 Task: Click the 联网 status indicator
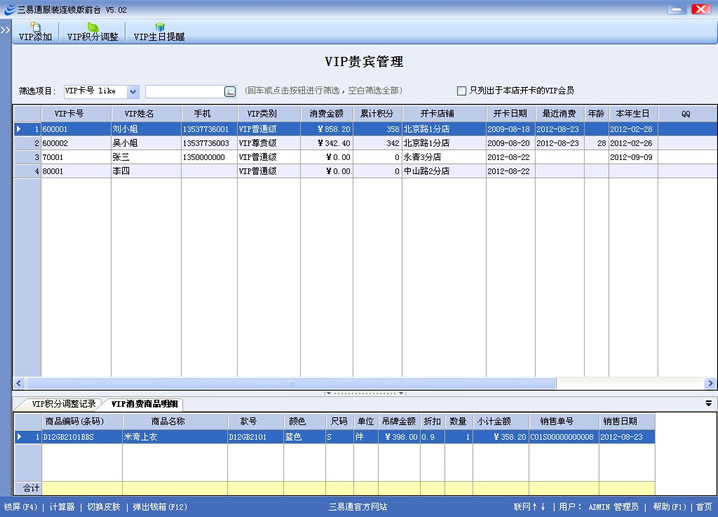[529, 507]
